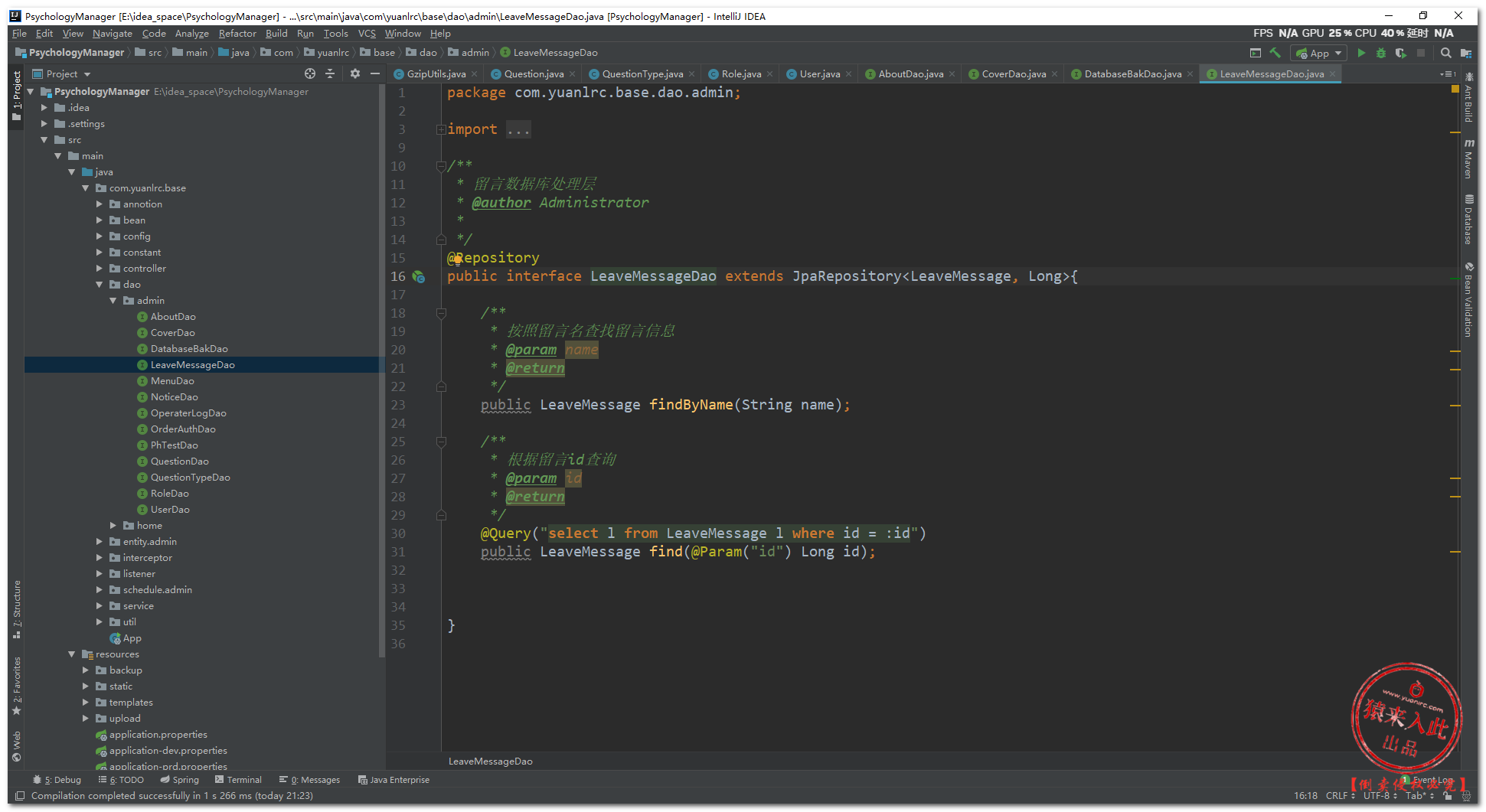Open the VCS menu
This screenshot has width=1486, height=812.
click(367, 34)
